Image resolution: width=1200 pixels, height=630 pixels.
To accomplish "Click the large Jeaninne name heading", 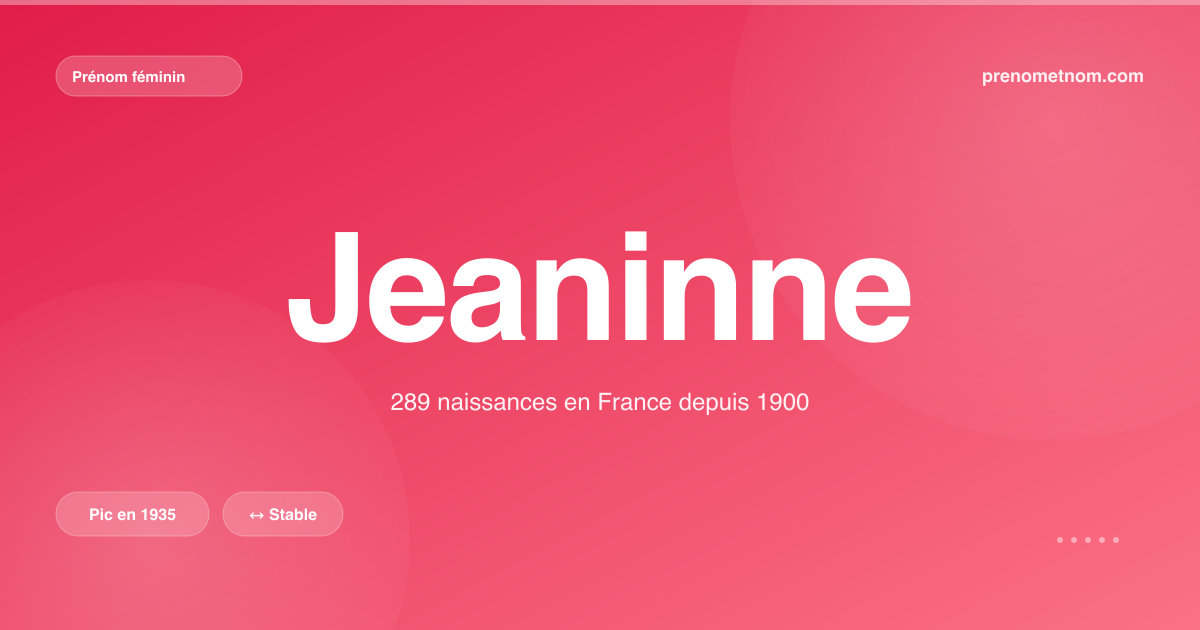I will [x=599, y=287].
